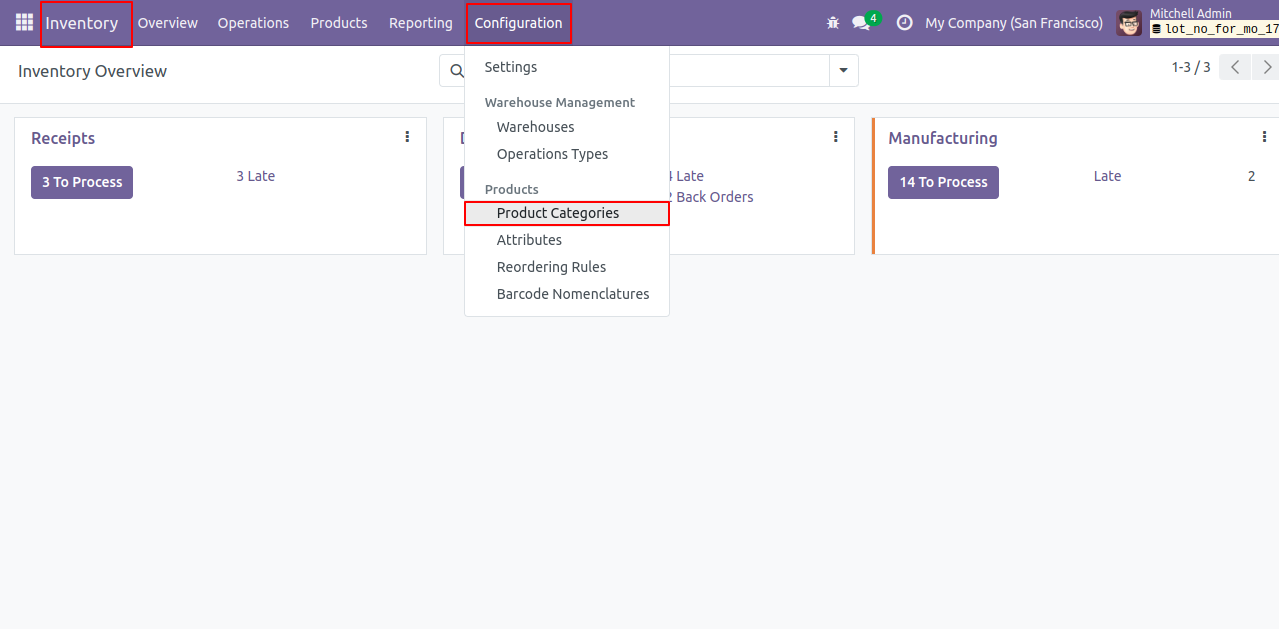Select Barcode Nomenclatures menu entry
Viewport: 1279px width, 629px height.
coord(567,294)
